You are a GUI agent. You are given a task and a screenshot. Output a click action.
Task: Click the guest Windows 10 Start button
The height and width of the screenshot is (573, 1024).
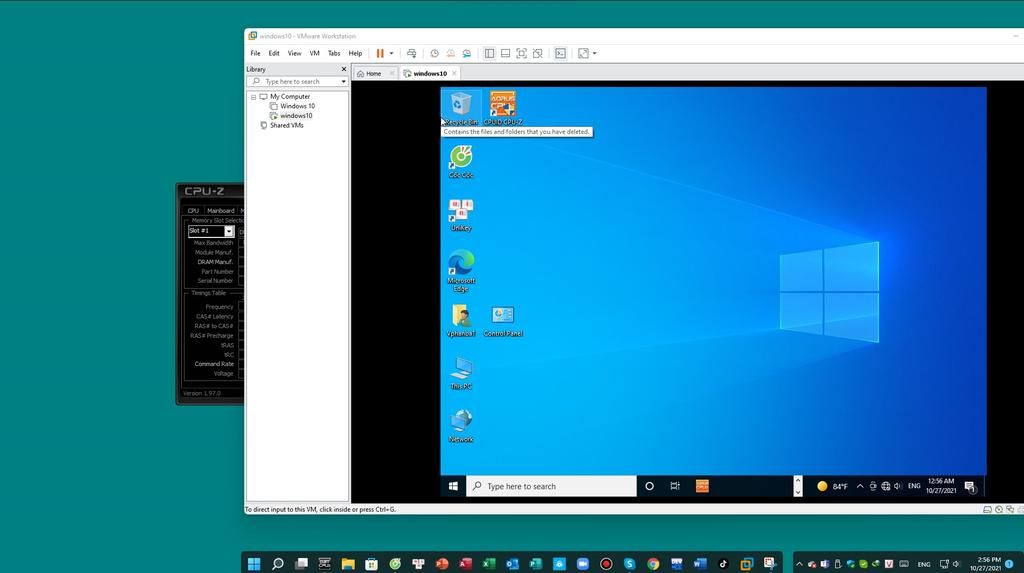coord(453,486)
